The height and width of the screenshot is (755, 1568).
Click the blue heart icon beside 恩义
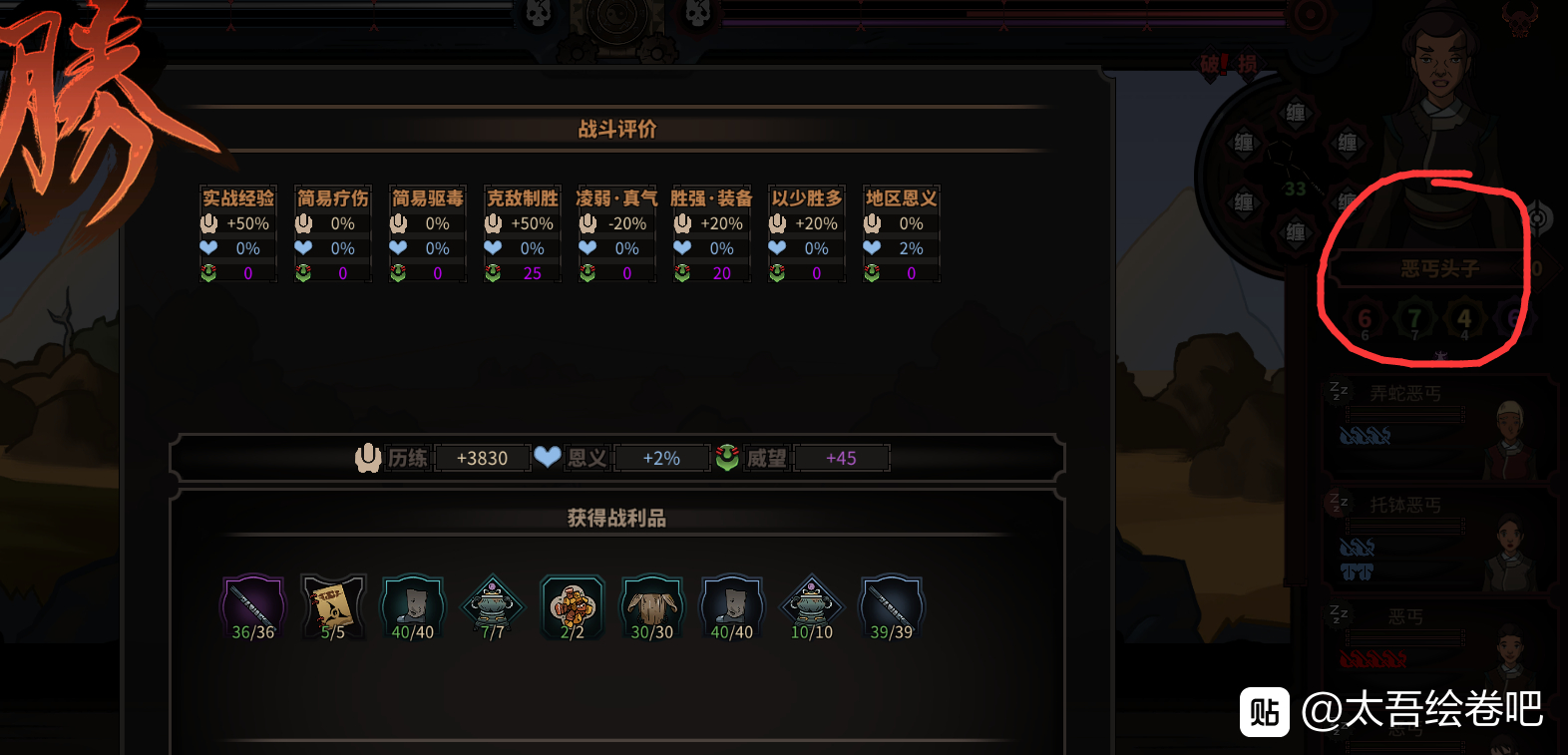coord(548,457)
